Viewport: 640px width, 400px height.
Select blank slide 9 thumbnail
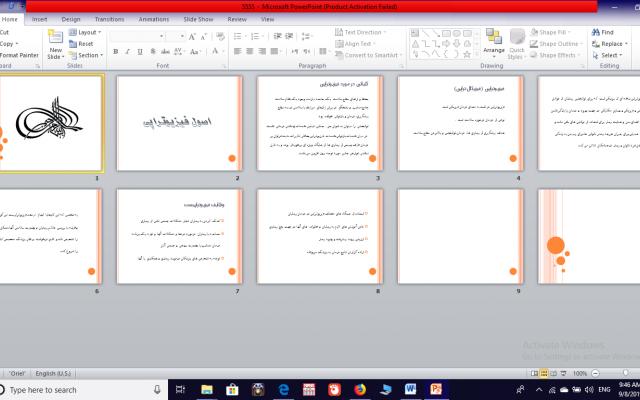[x=460, y=236]
